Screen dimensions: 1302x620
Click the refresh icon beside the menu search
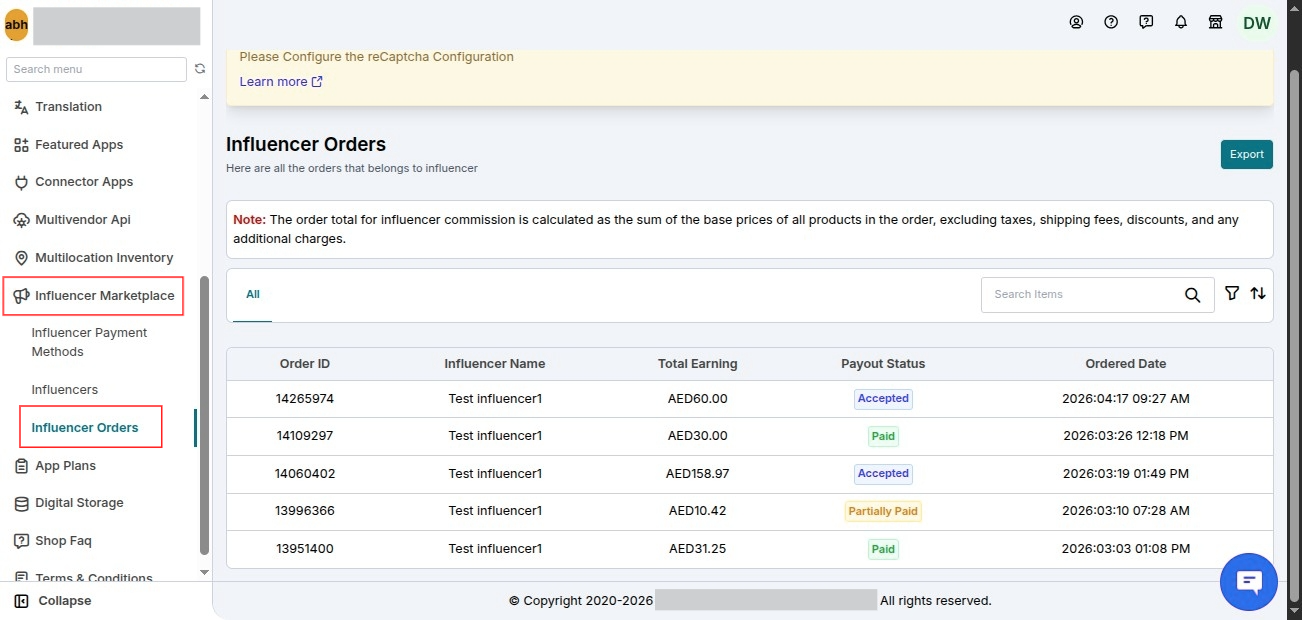point(200,69)
